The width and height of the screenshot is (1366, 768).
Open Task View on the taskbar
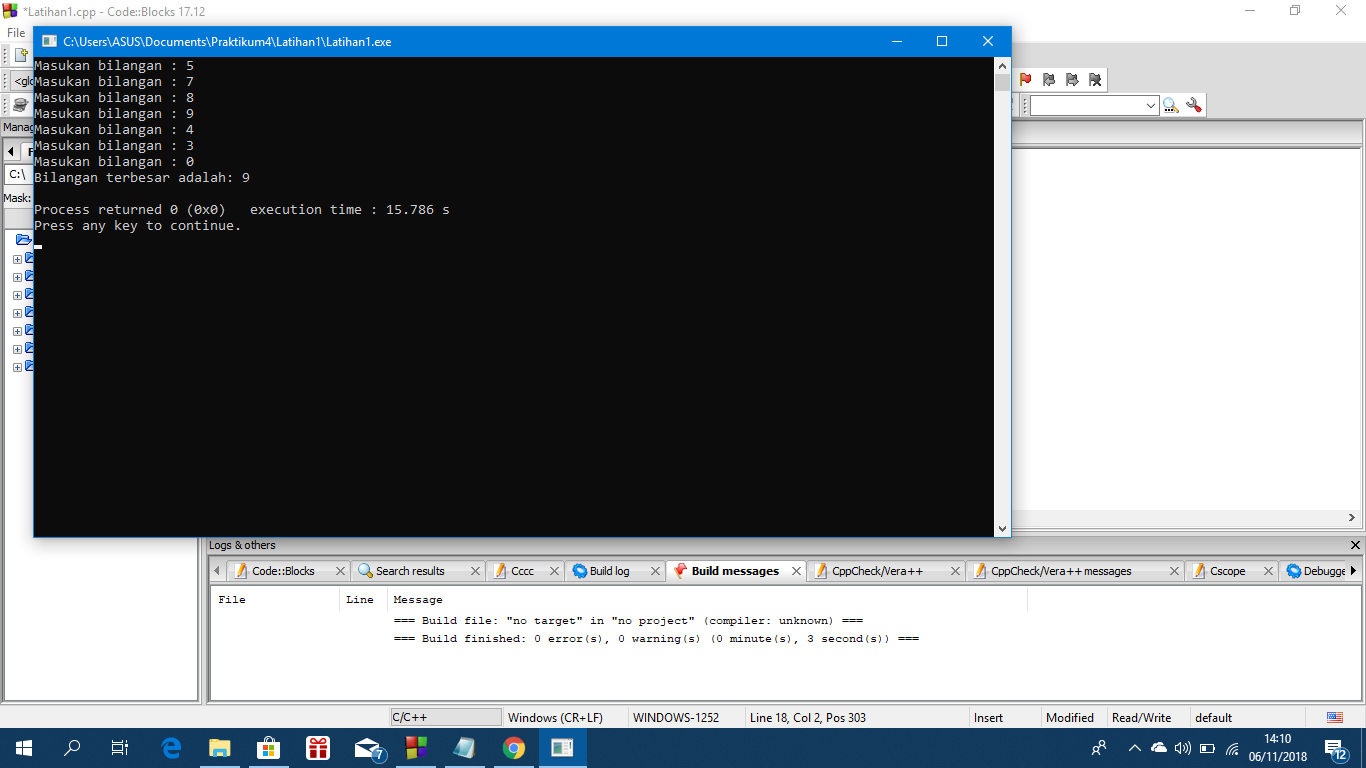pos(120,748)
